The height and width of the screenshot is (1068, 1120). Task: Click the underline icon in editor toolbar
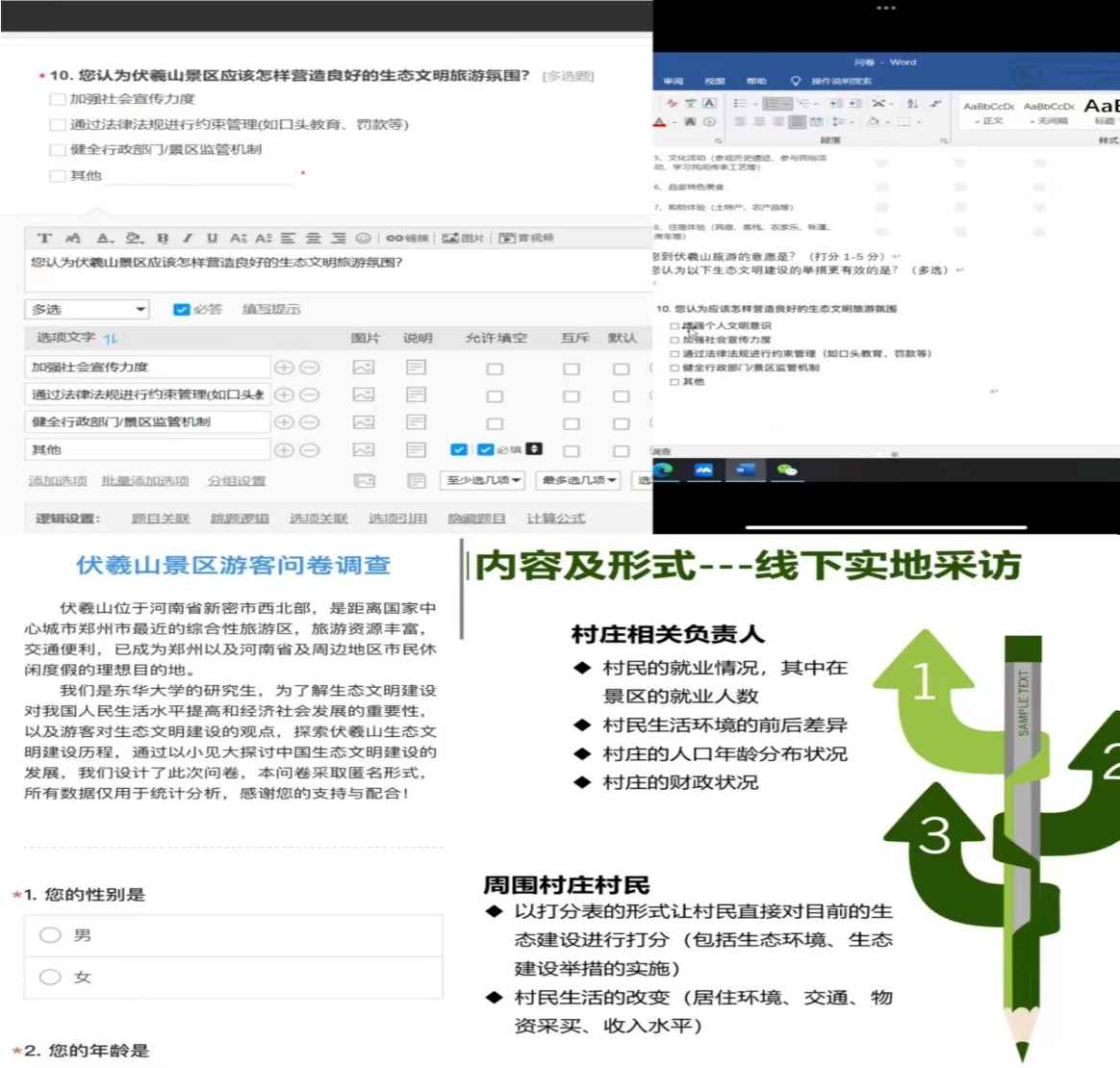point(212,239)
